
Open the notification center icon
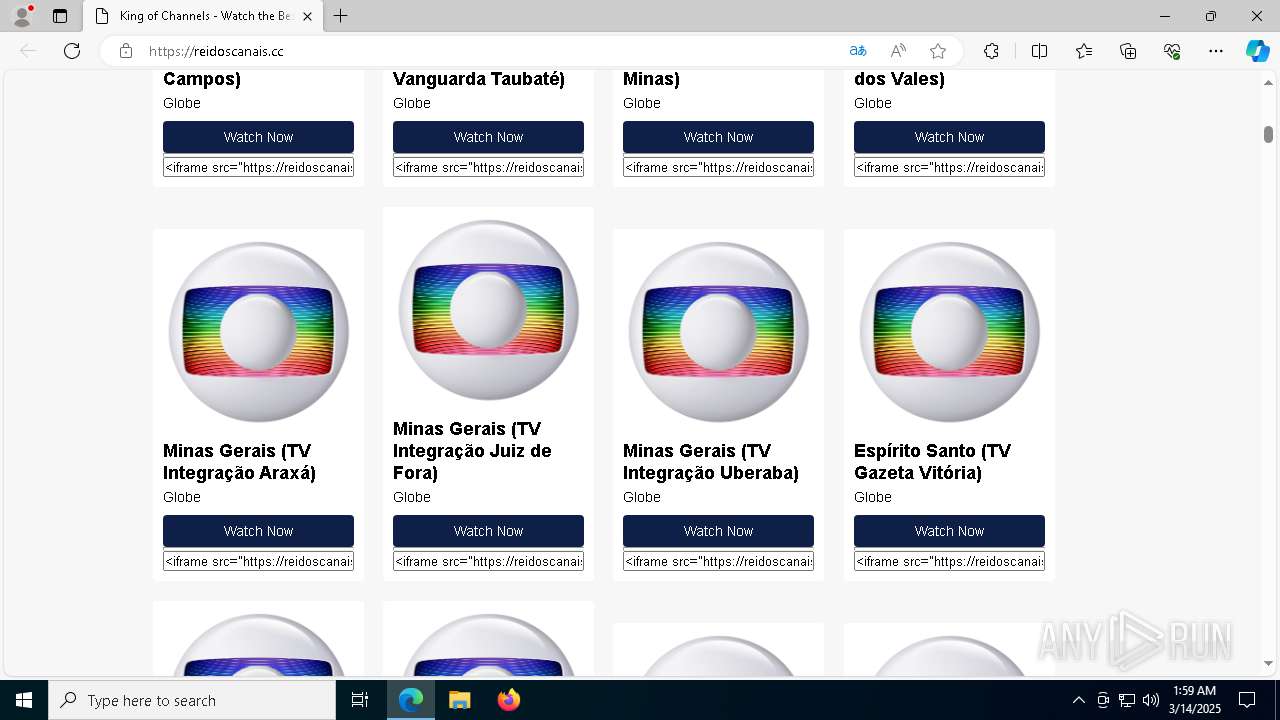[1247, 700]
